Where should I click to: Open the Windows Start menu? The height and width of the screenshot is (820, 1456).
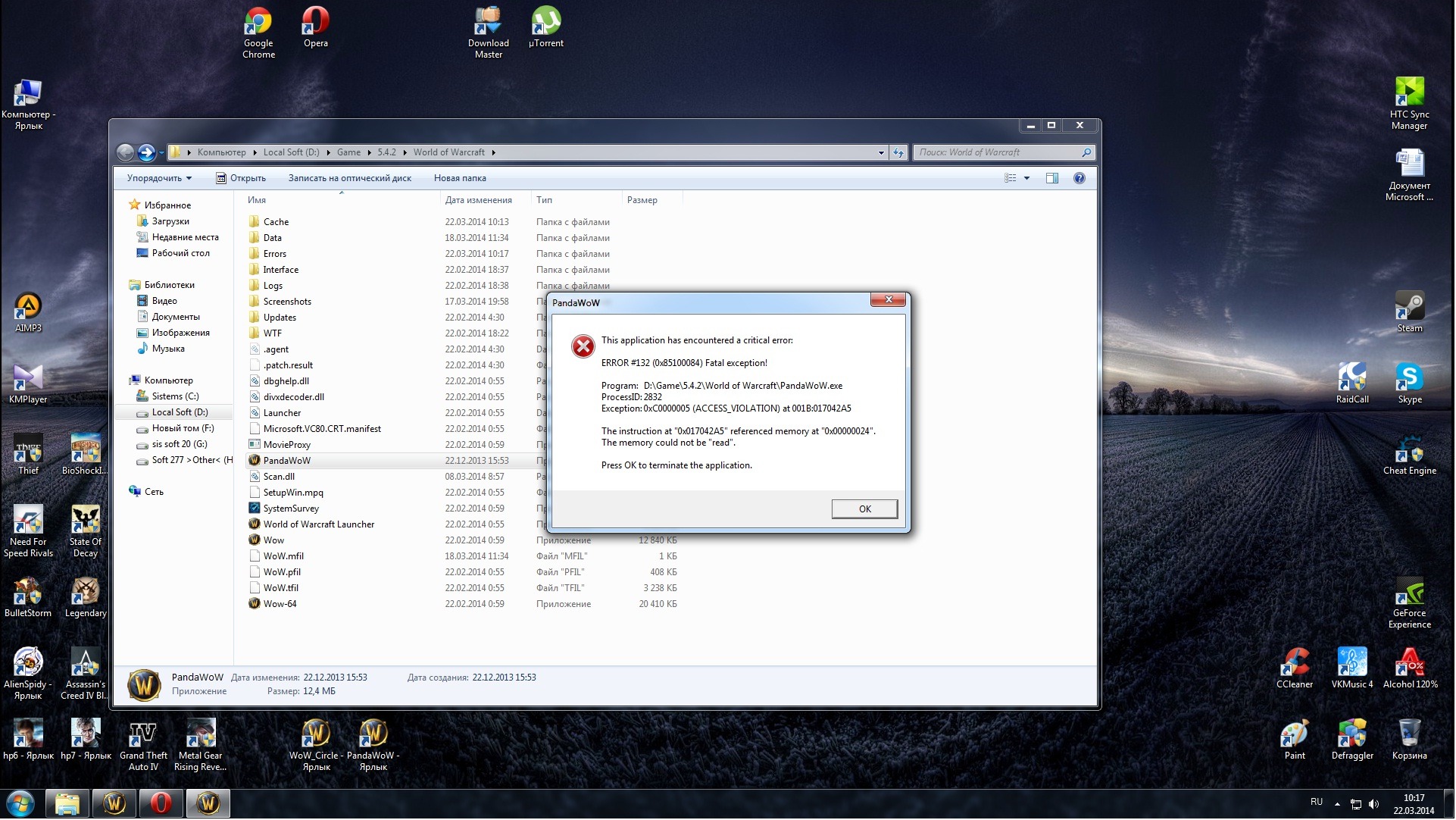[20, 804]
